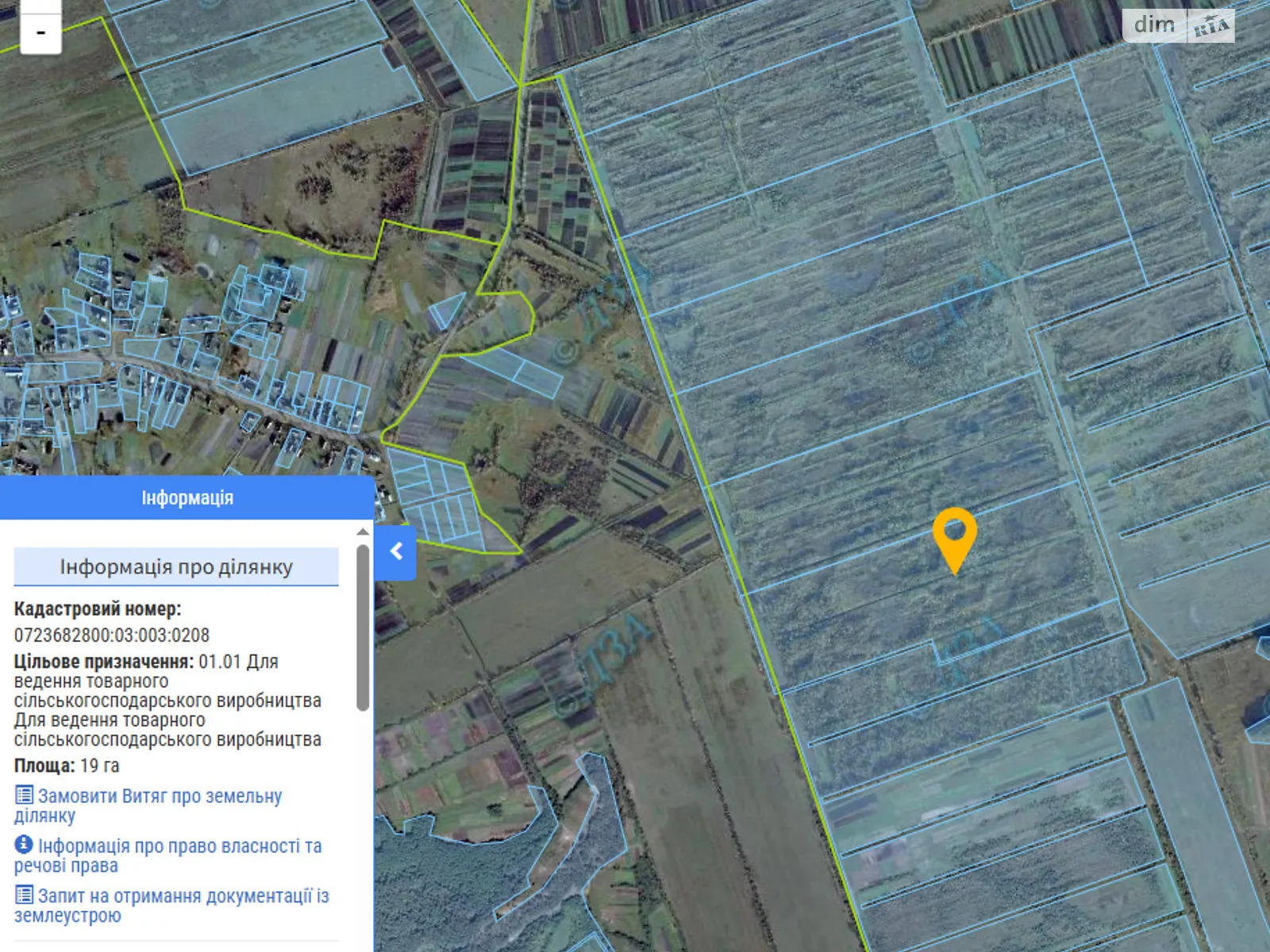The height and width of the screenshot is (952, 1270).
Task: Click info circle icon beside право власності
Action: [25, 845]
